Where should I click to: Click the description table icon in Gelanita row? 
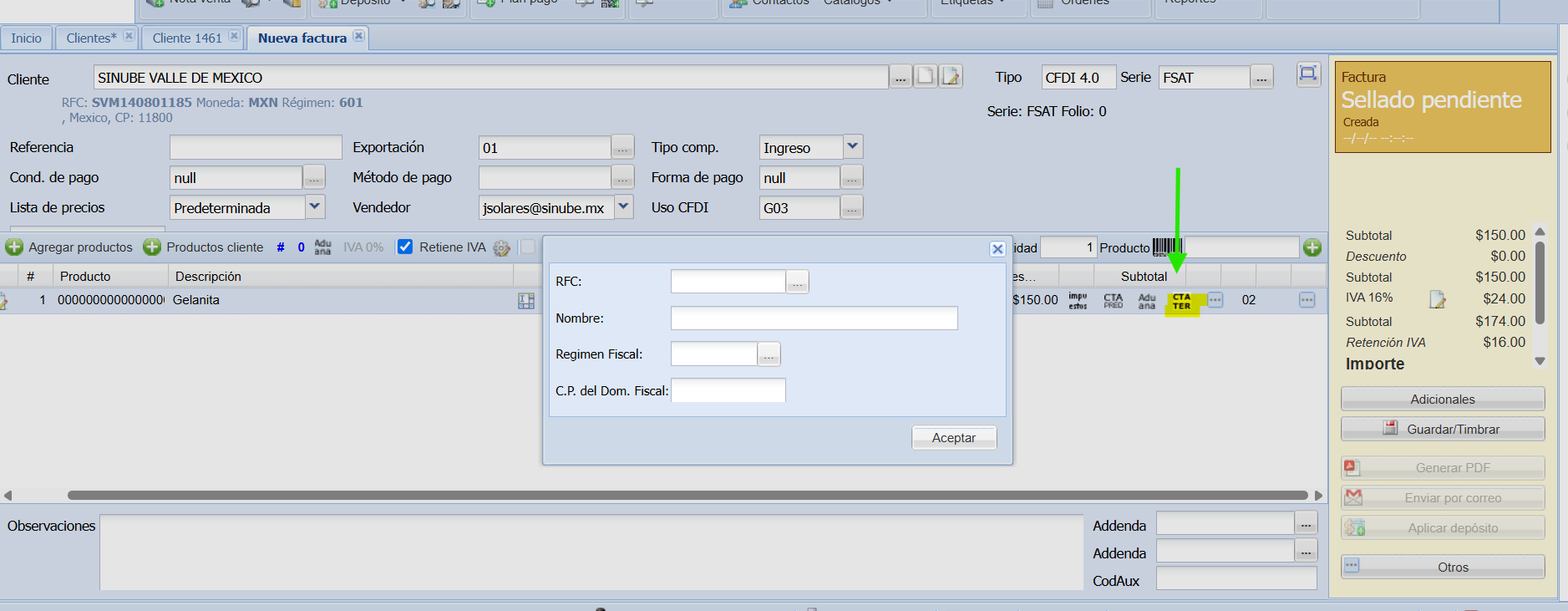(x=526, y=301)
